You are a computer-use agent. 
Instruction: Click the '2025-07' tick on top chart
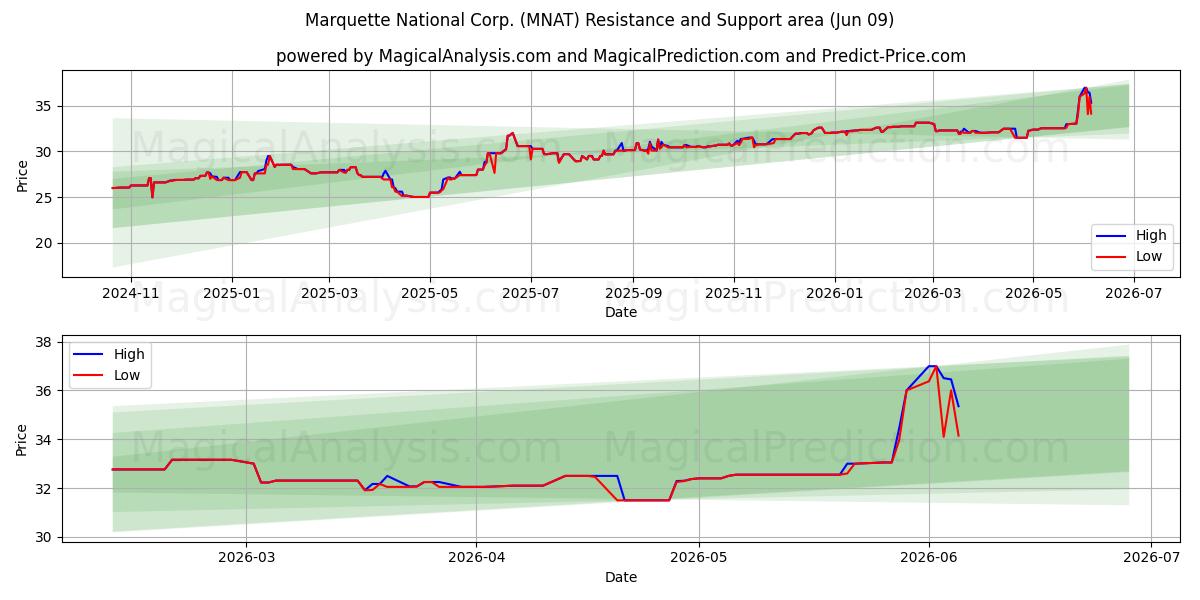530,294
